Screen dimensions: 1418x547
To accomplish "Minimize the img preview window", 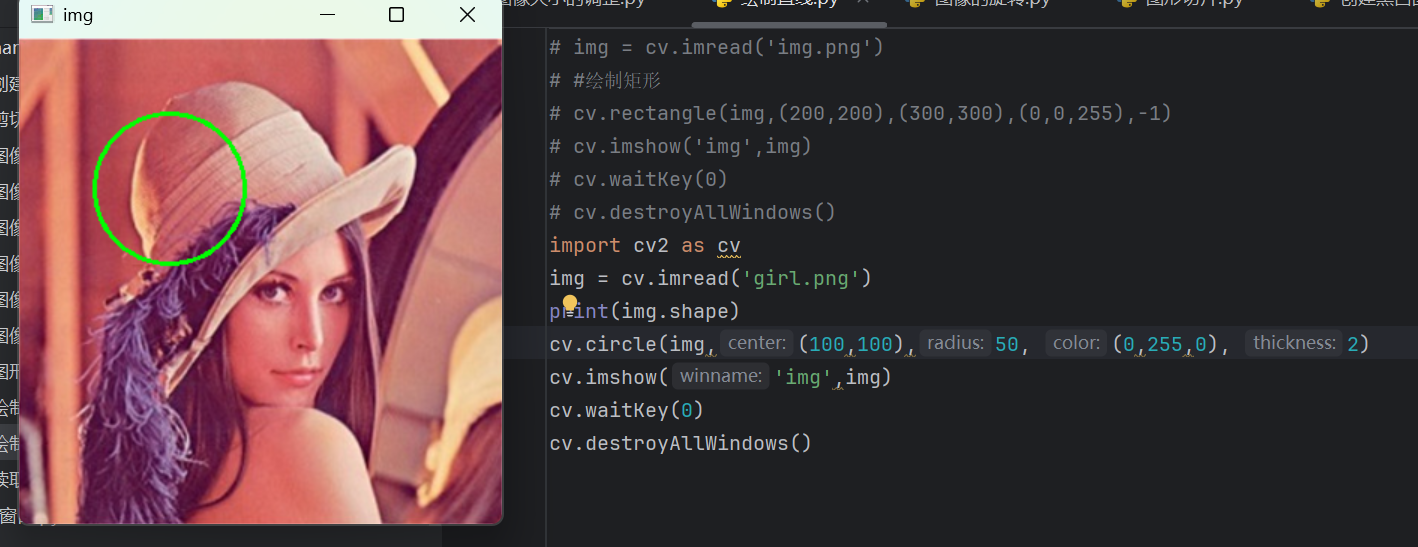I will [325, 14].
